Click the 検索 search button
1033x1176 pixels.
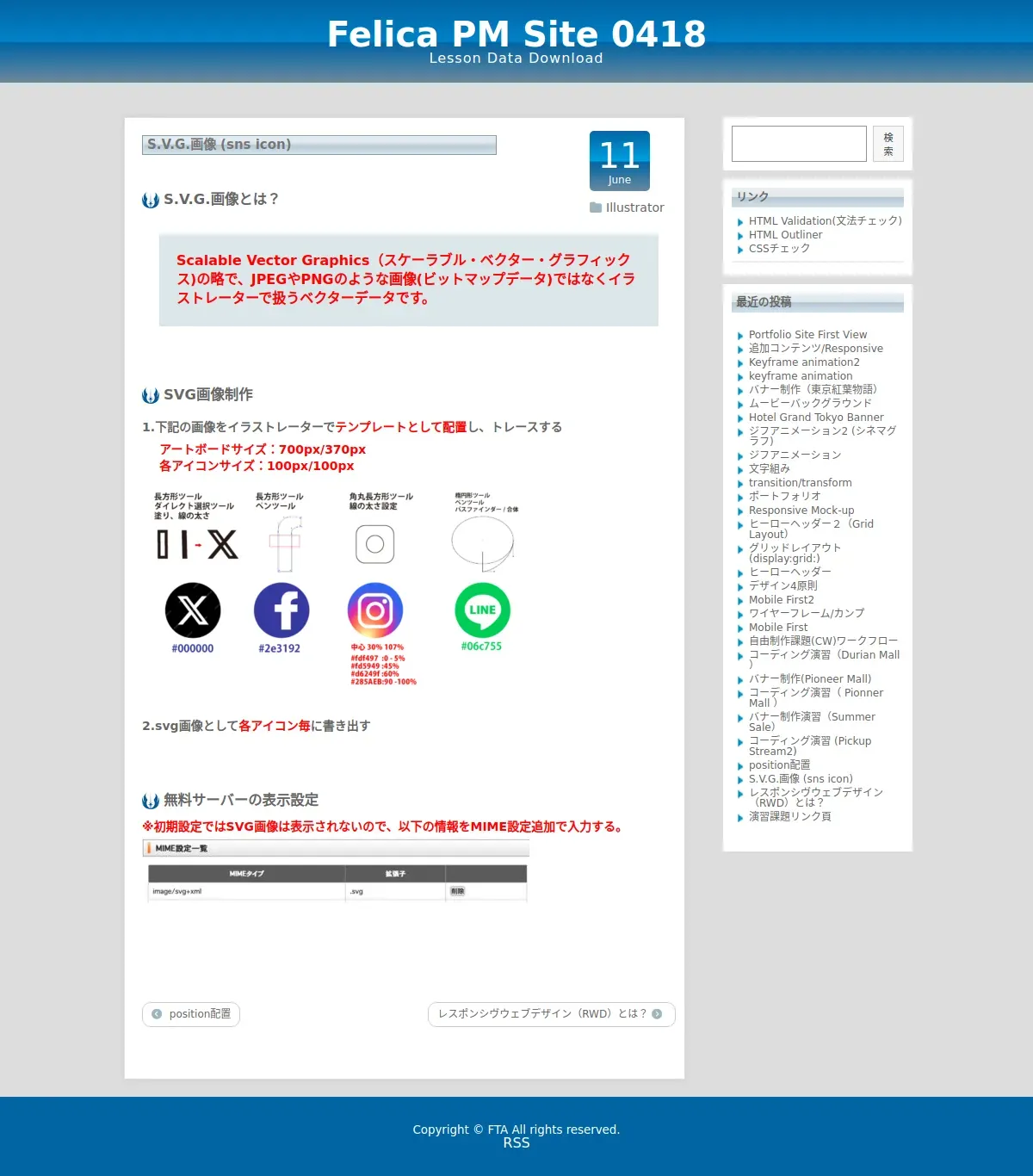point(888,144)
